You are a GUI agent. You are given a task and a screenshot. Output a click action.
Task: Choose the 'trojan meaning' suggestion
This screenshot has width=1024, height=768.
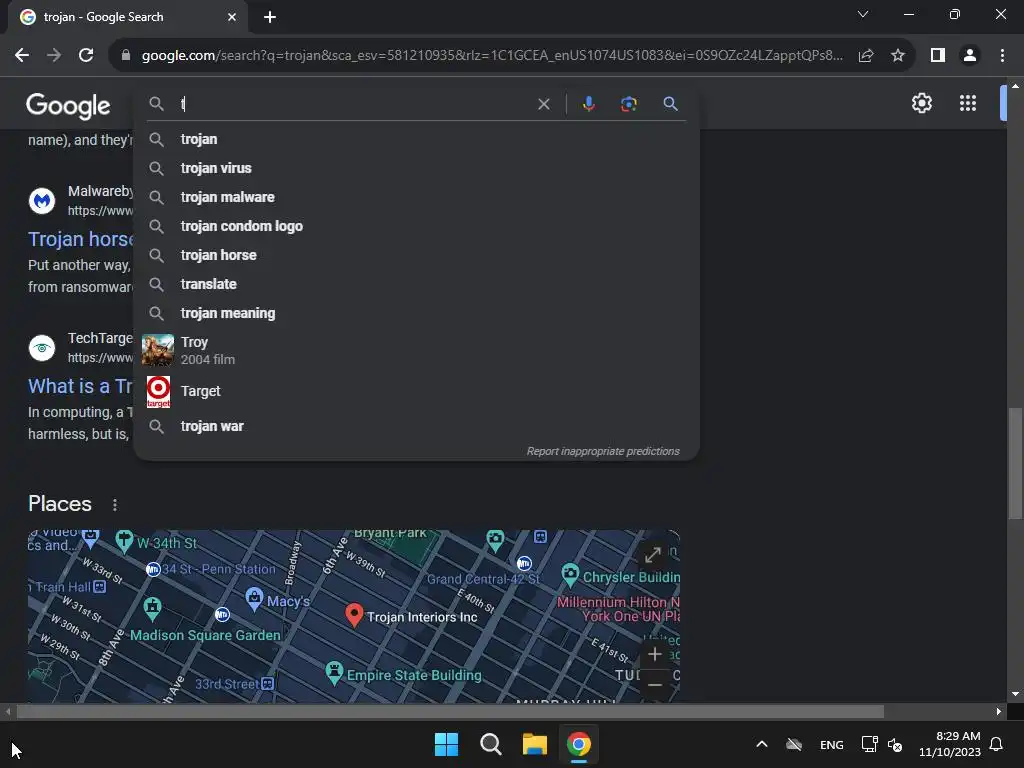point(416,313)
